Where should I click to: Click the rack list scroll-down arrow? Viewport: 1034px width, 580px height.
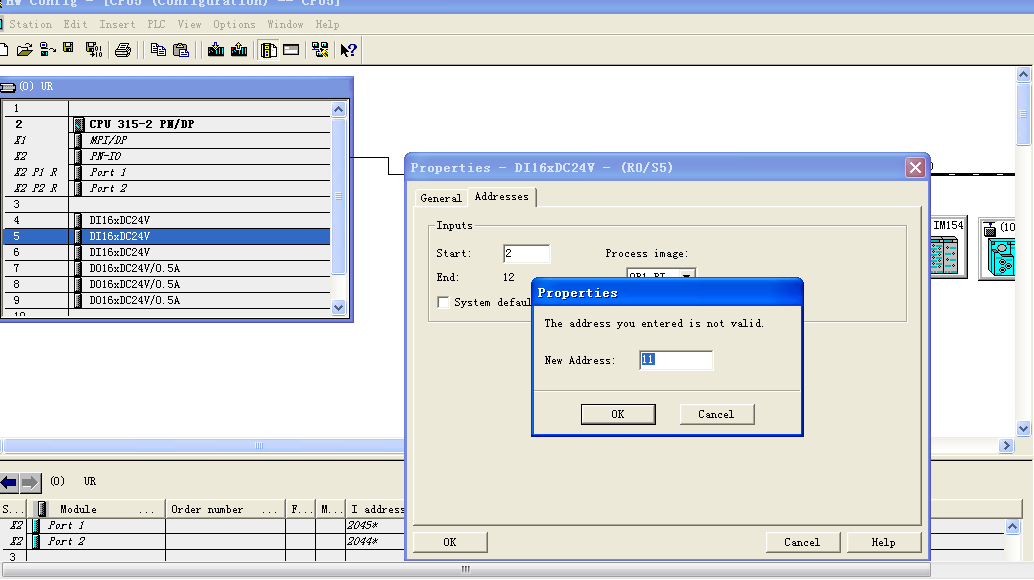[x=338, y=307]
